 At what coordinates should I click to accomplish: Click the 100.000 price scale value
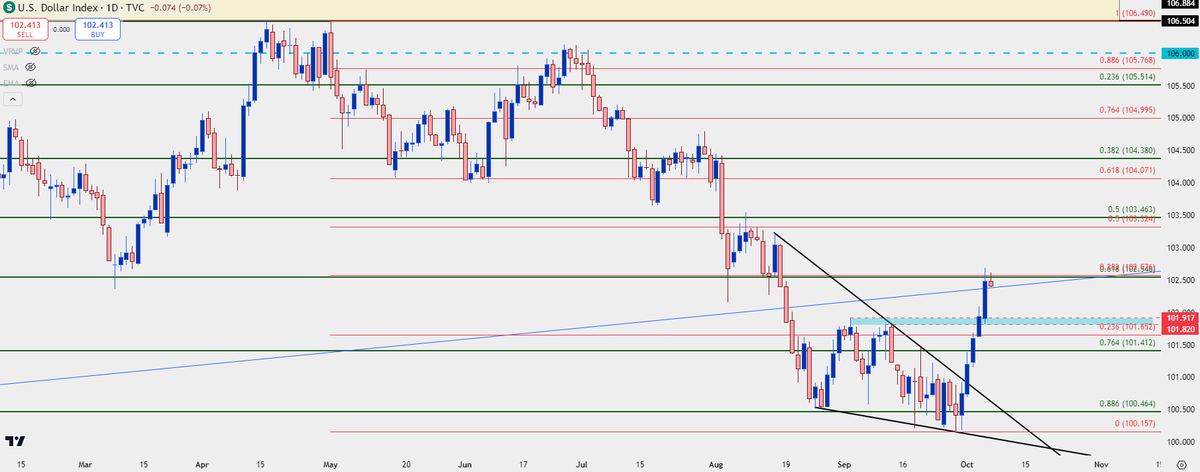click(x=1181, y=441)
